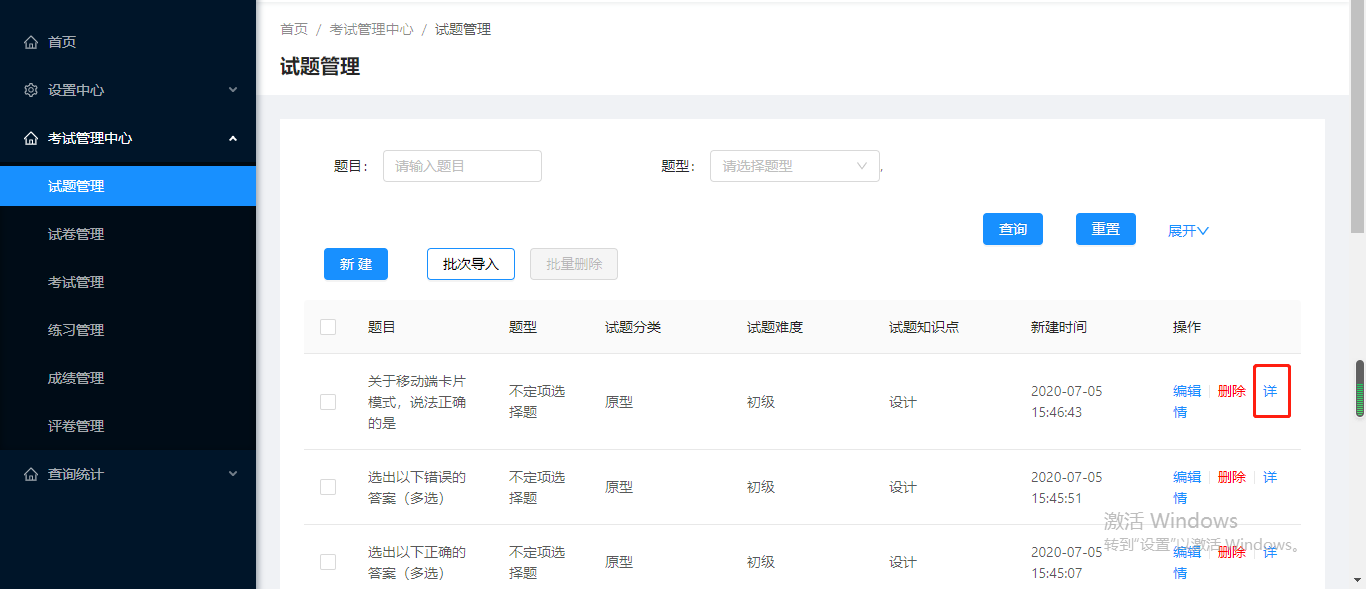Image resolution: width=1366 pixels, height=589 pixels.
Task: Open 成绩管理 in the sidebar
Action: 128,378
